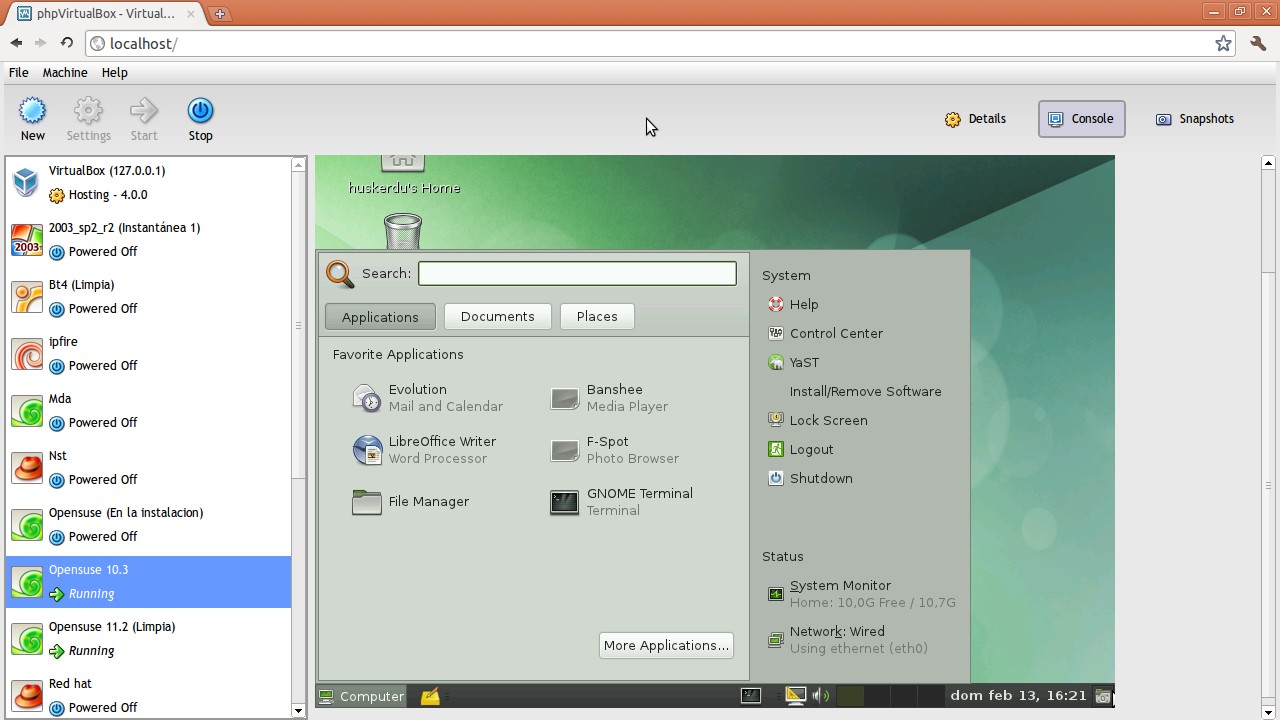Click the Mda openSUSE chameleon icon

(27, 411)
